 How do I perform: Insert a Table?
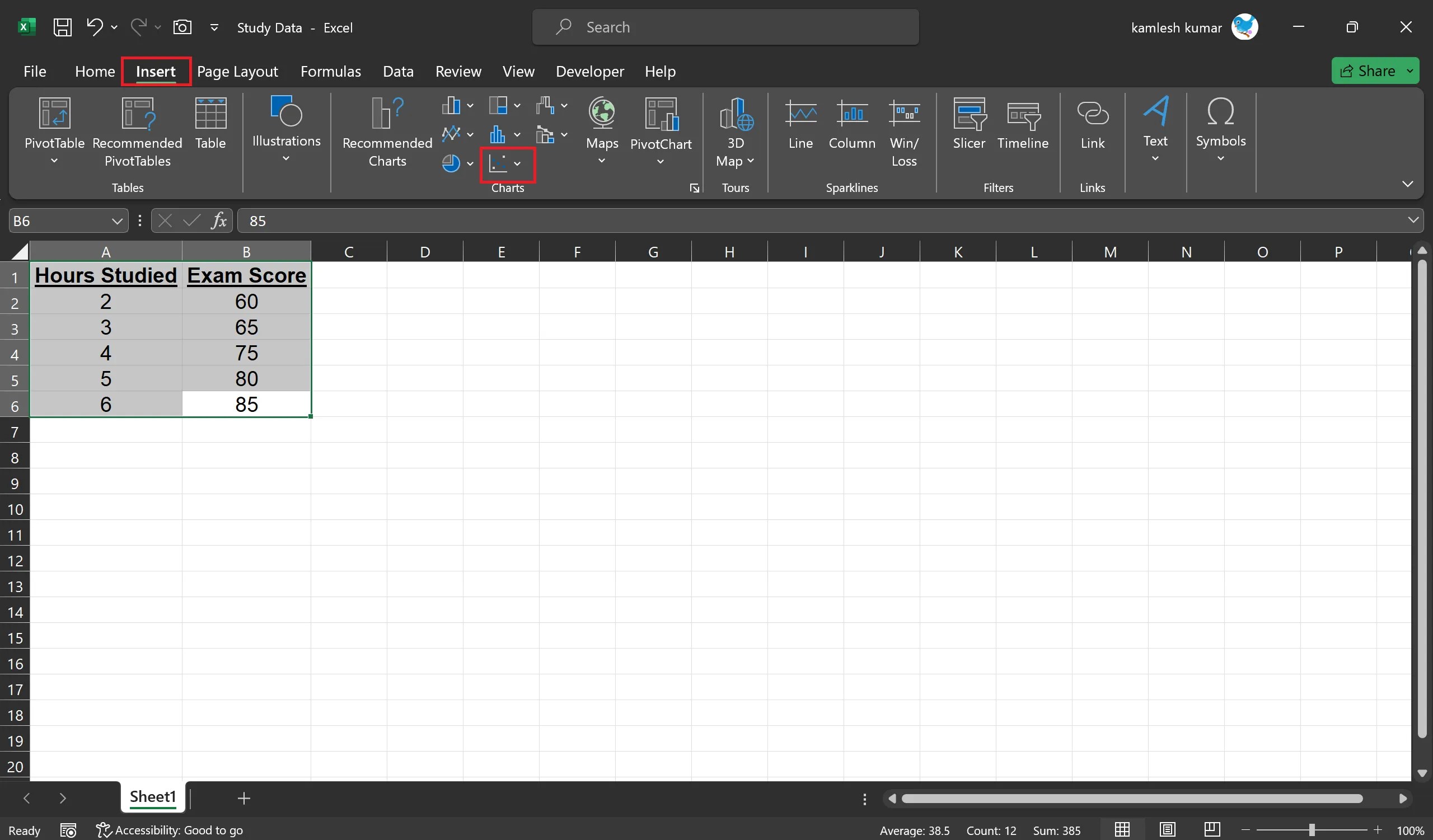[210, 125]
